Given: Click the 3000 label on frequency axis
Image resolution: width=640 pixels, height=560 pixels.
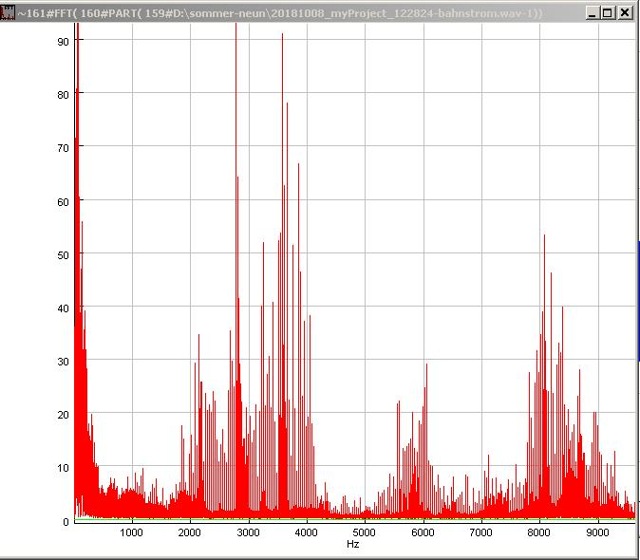Looking at the screenshot, I should (x=248, y=533).
